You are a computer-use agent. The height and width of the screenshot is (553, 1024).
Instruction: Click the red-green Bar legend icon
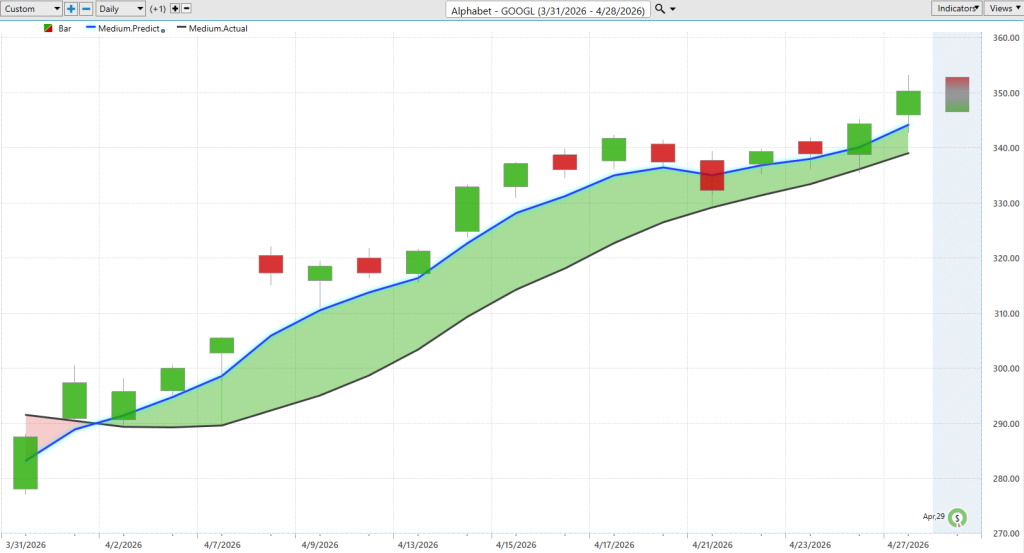[48, 29]
